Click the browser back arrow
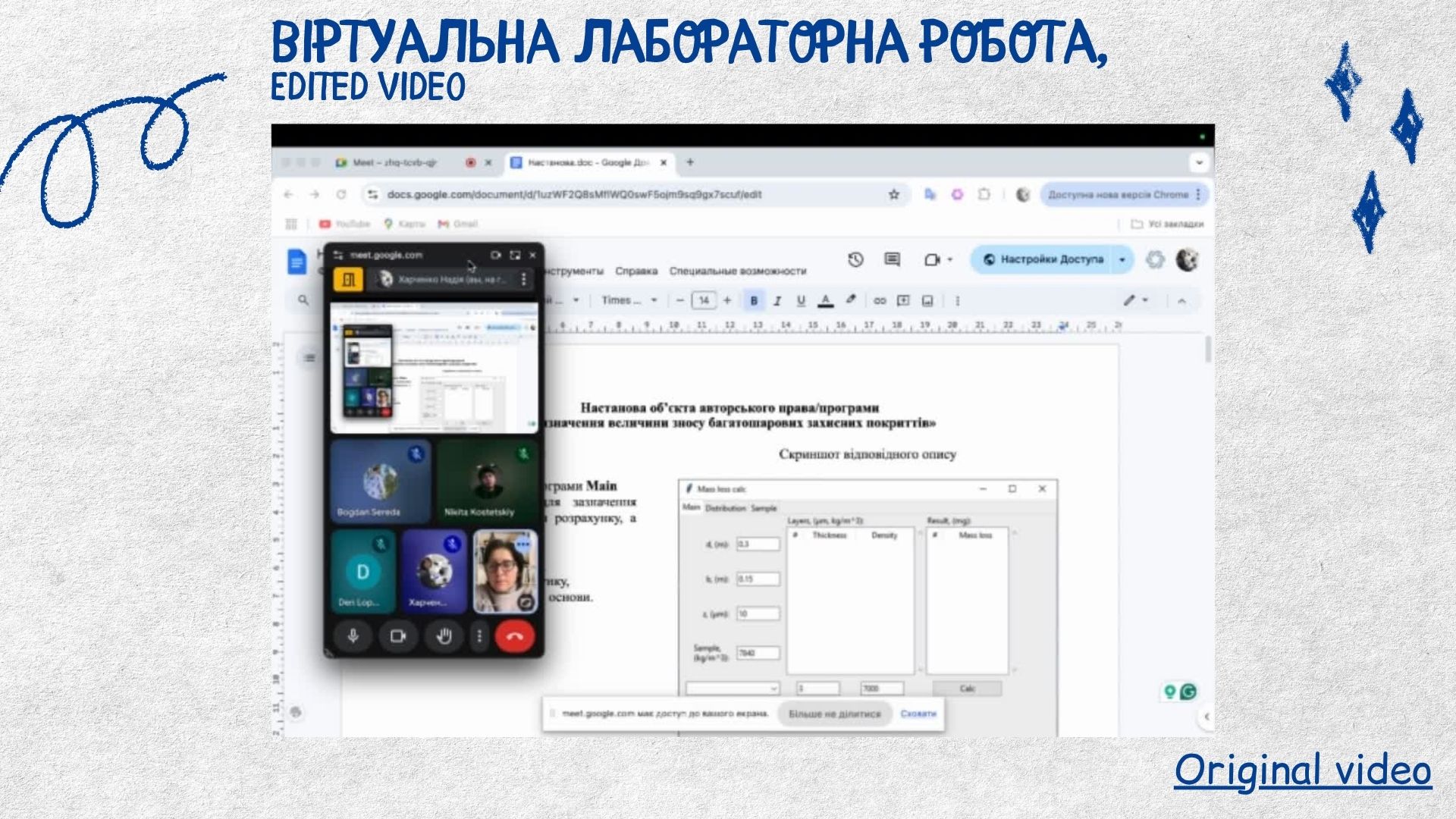The height and width of the screenshot is (819, 1456). pos(288,195)
